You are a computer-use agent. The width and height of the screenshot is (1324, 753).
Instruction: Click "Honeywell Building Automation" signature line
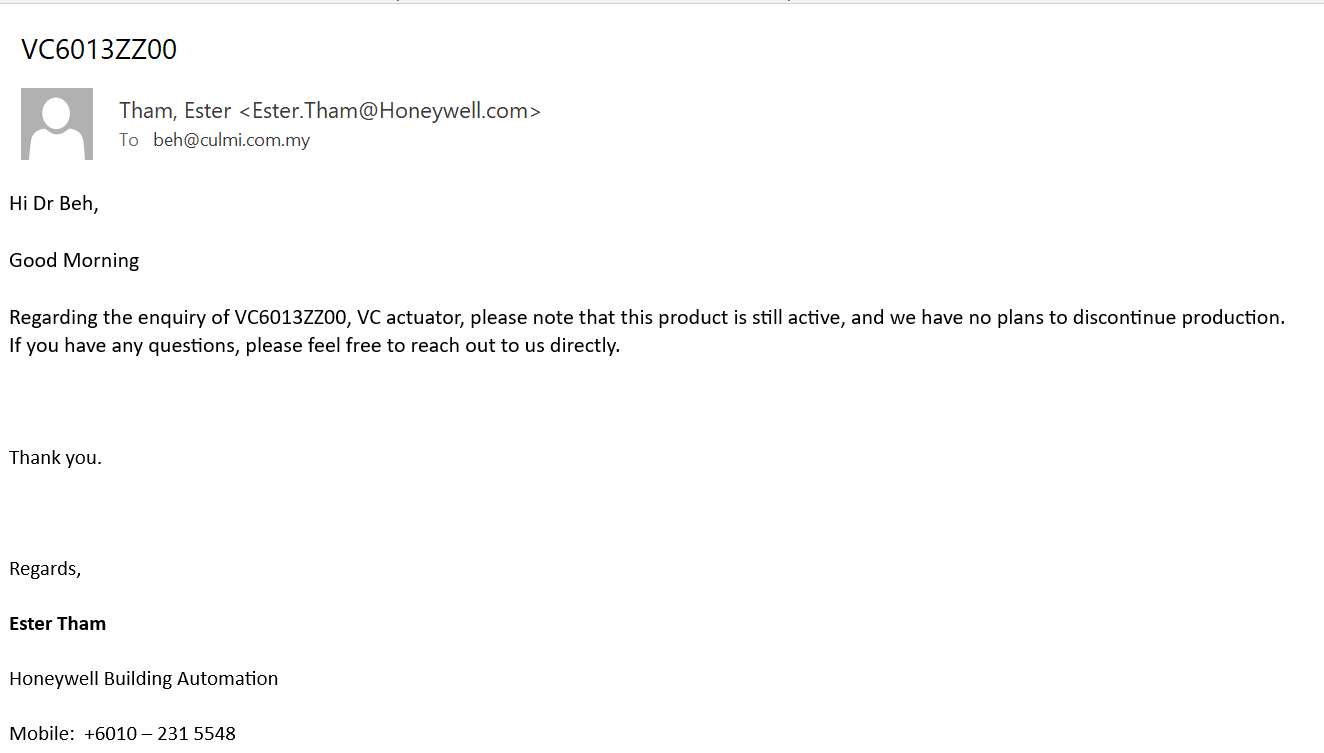coord(144,679)
